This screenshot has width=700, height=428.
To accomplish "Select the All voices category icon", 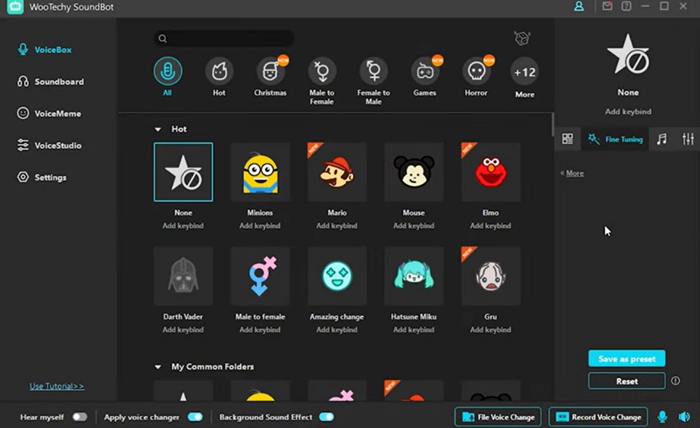I will [167, 71].
